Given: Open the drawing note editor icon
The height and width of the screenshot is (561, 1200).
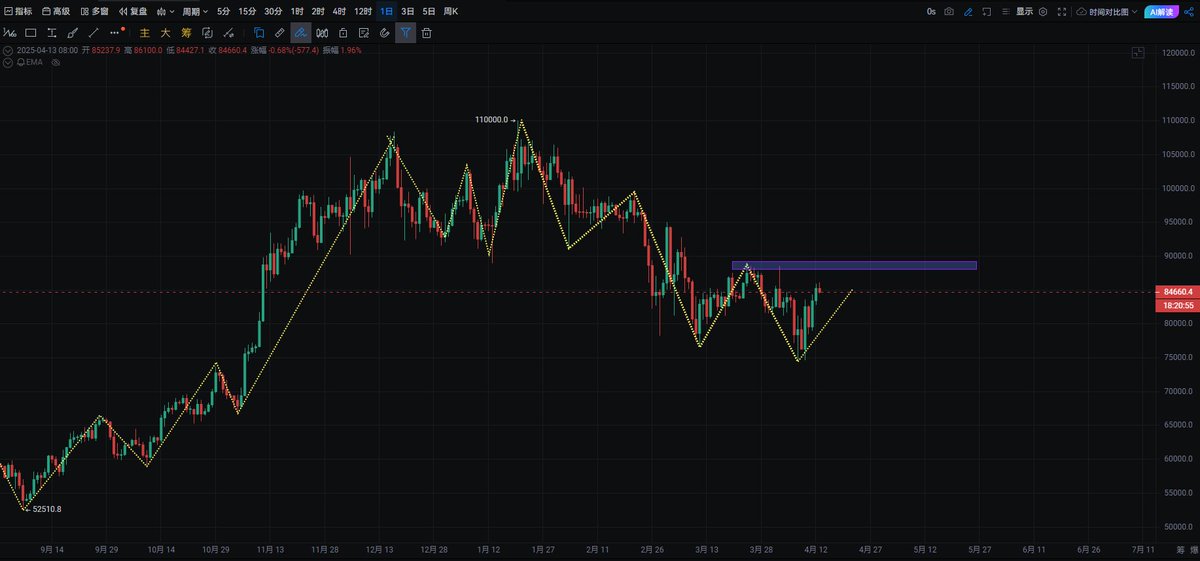Looking at the screenshot, I should [x=364, y=32].
